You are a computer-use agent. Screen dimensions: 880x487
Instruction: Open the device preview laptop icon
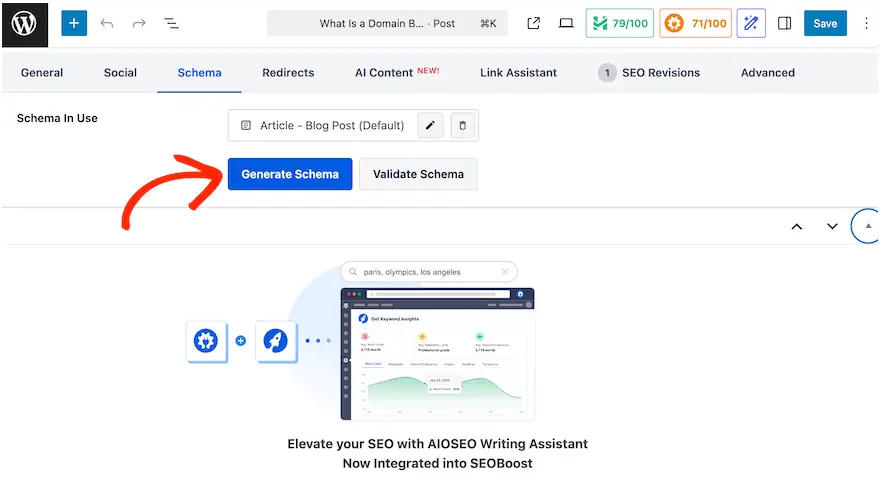click(x=566, y=24)
